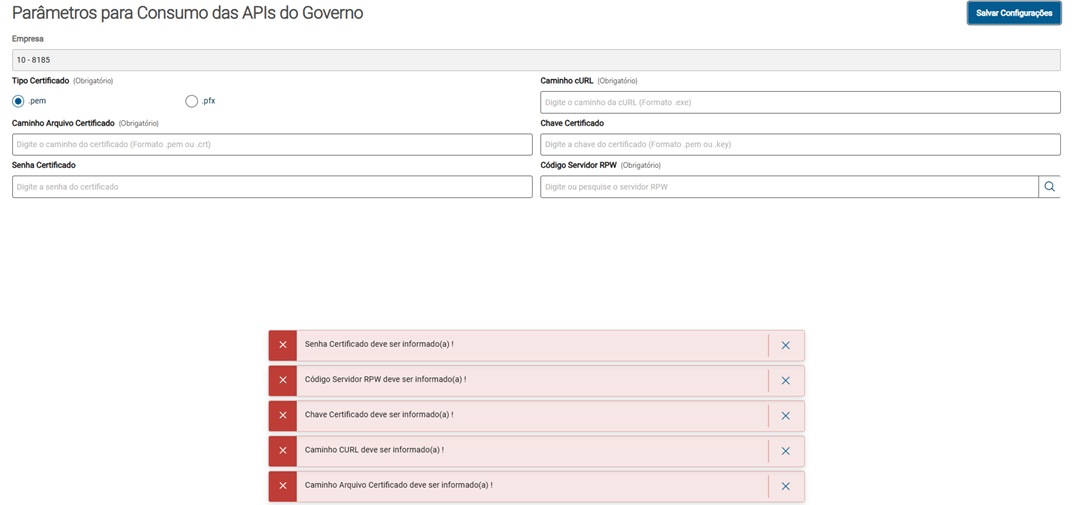This screenshot has height=505, width=1072.
Task: Click the red error icon on Chave Certificado alert
Action: tap(283, 415)
